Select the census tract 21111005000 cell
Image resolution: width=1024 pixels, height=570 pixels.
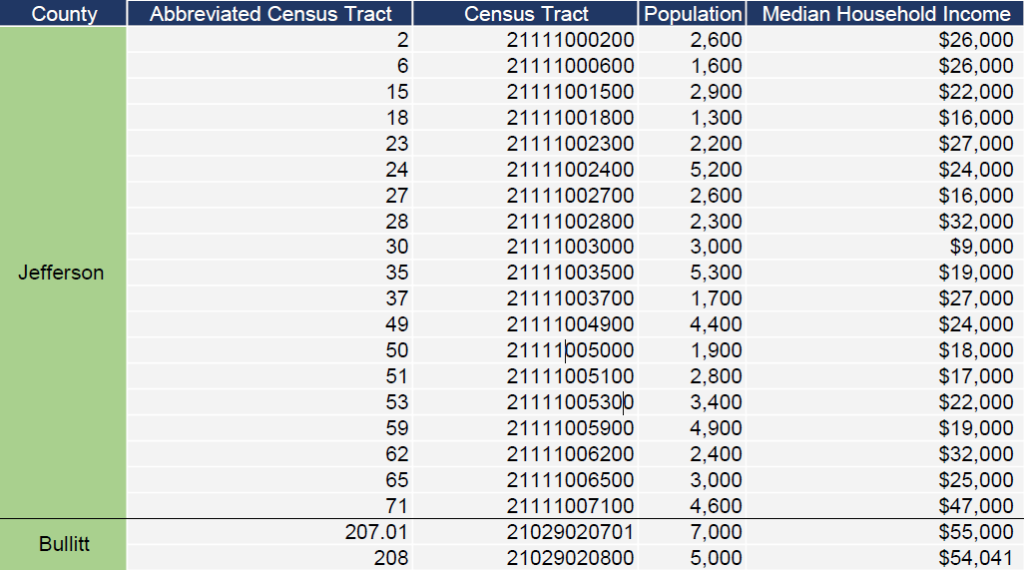tap(570, 350)
